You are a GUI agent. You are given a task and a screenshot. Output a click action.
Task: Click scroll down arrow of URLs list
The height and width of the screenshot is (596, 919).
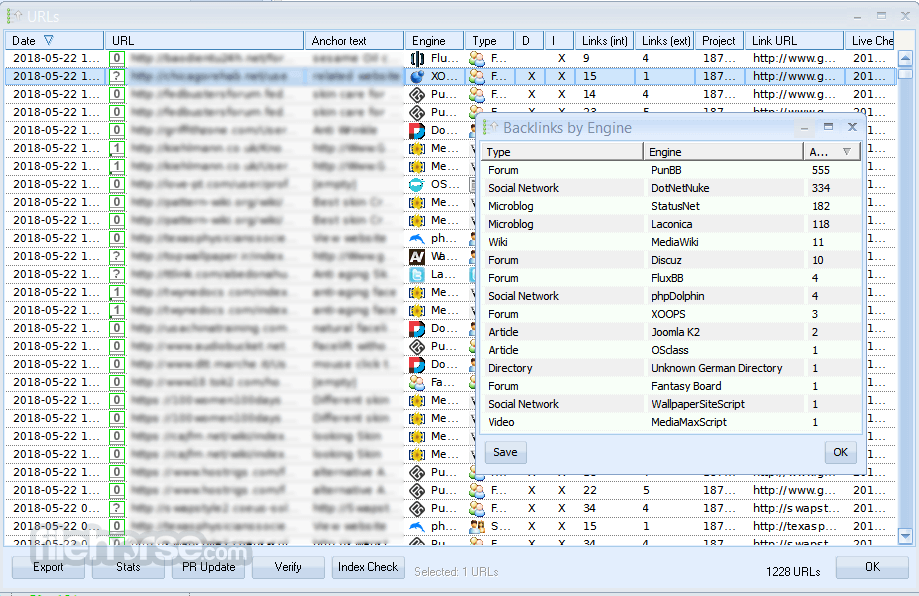point(906,536)
